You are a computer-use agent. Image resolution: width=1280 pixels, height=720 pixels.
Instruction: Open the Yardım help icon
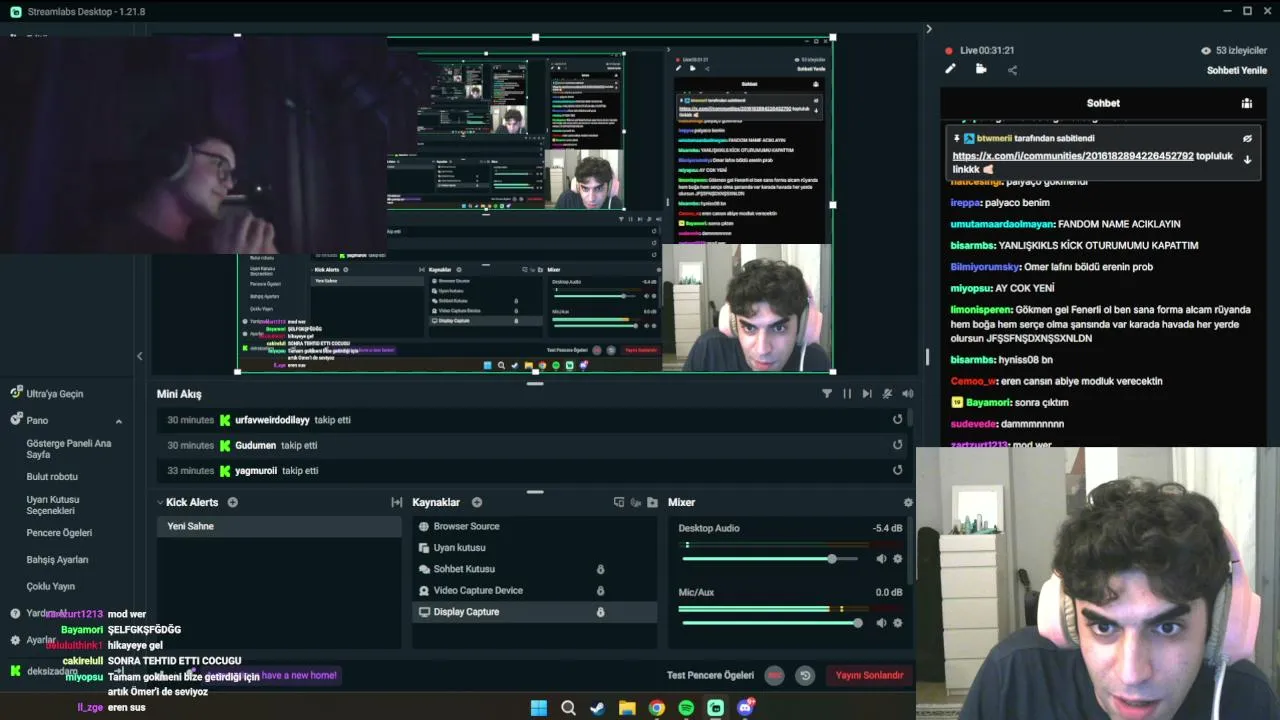click(15, 614)
